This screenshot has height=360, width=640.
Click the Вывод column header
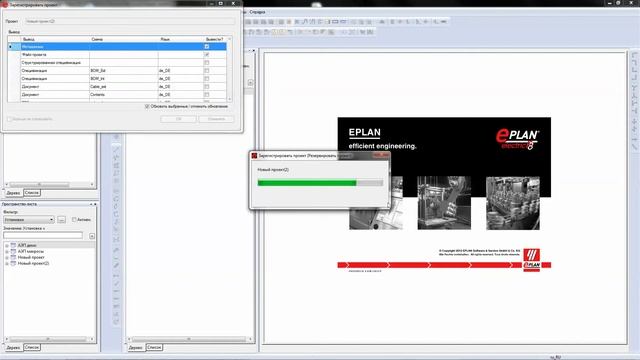(55, 39)
